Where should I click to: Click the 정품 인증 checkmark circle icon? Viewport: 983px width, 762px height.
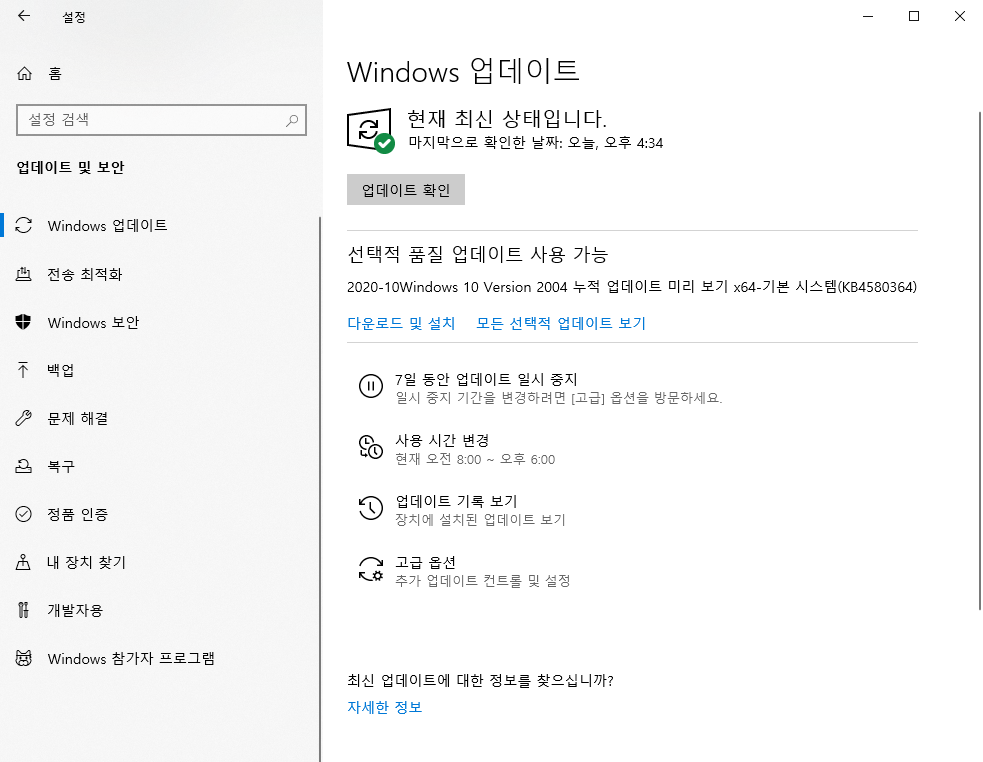point(24,514)
